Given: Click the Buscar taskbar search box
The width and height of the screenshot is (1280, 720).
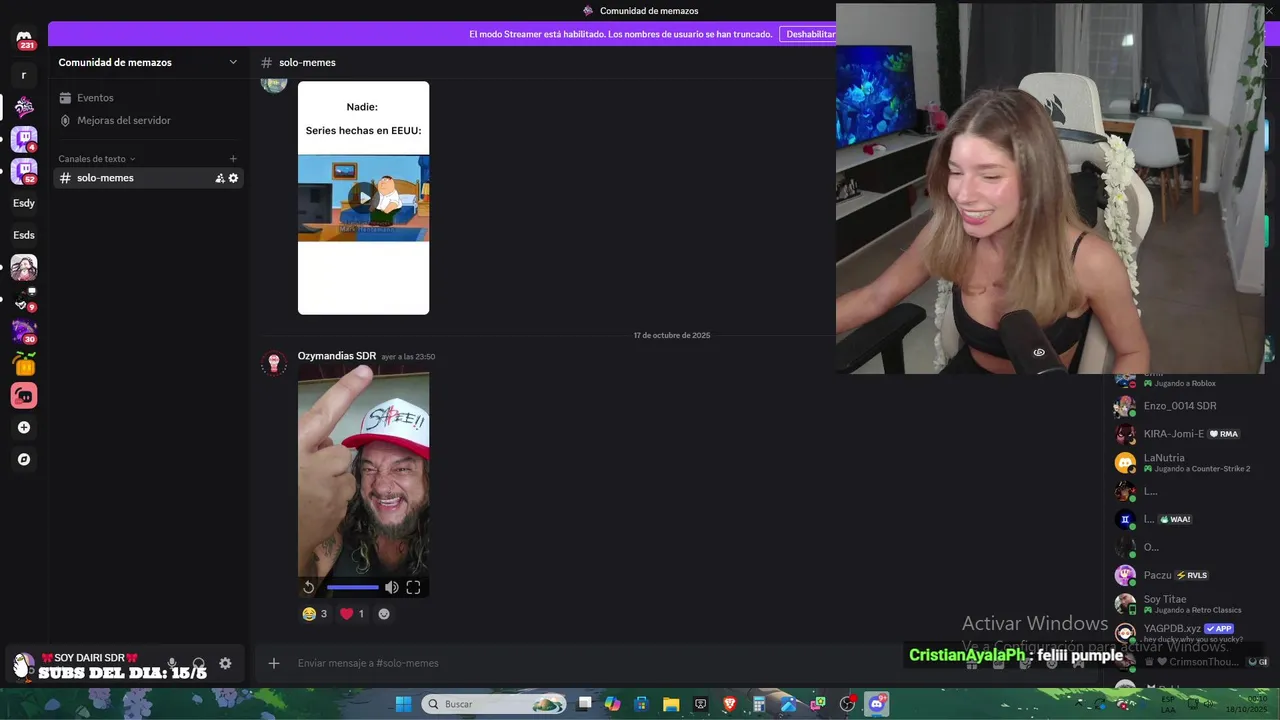Looking at the screenshot, I should (x=496, y=704).
